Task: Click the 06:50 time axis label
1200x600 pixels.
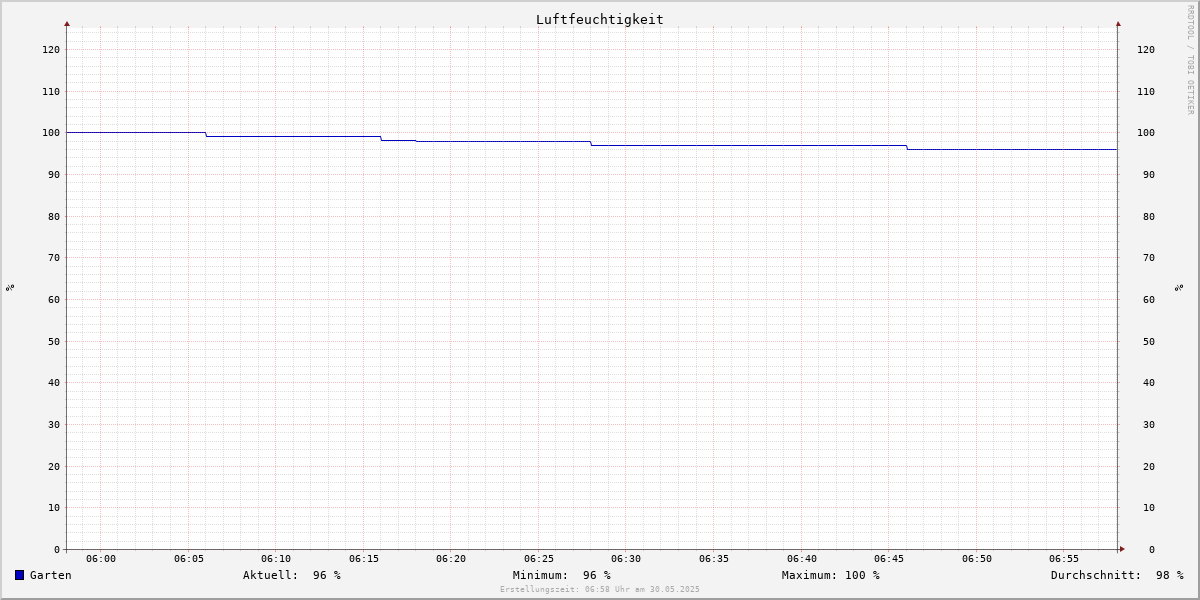Action: 977,559
